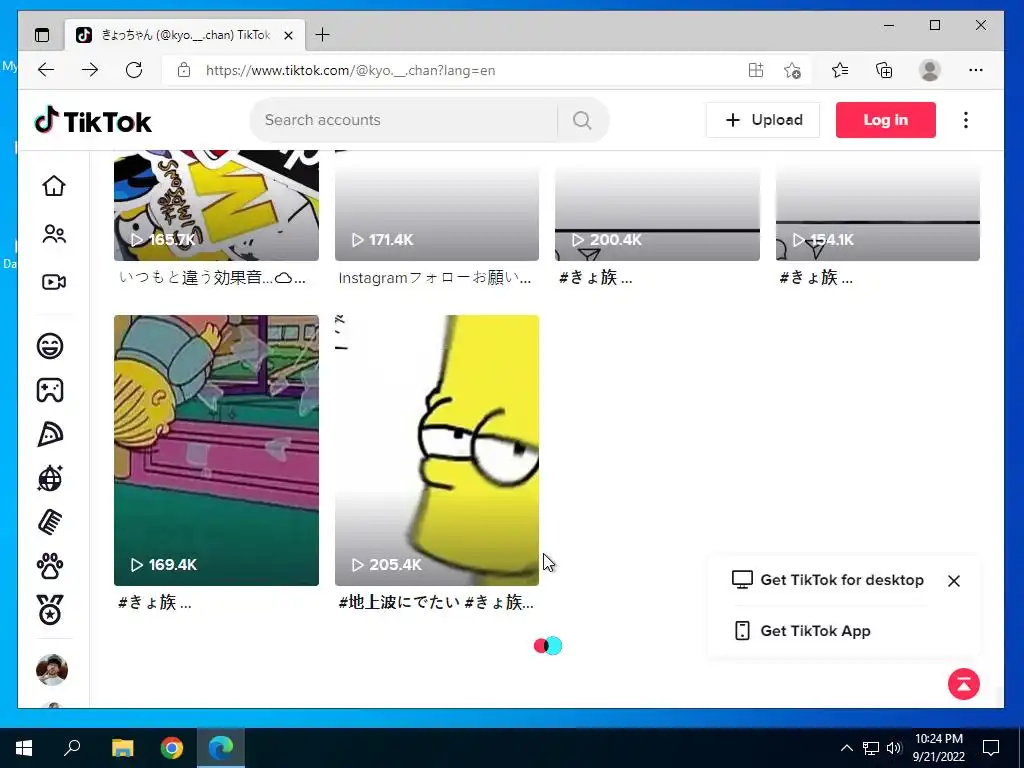Open Google Chrome from taskbar

(x=172, y=748)
